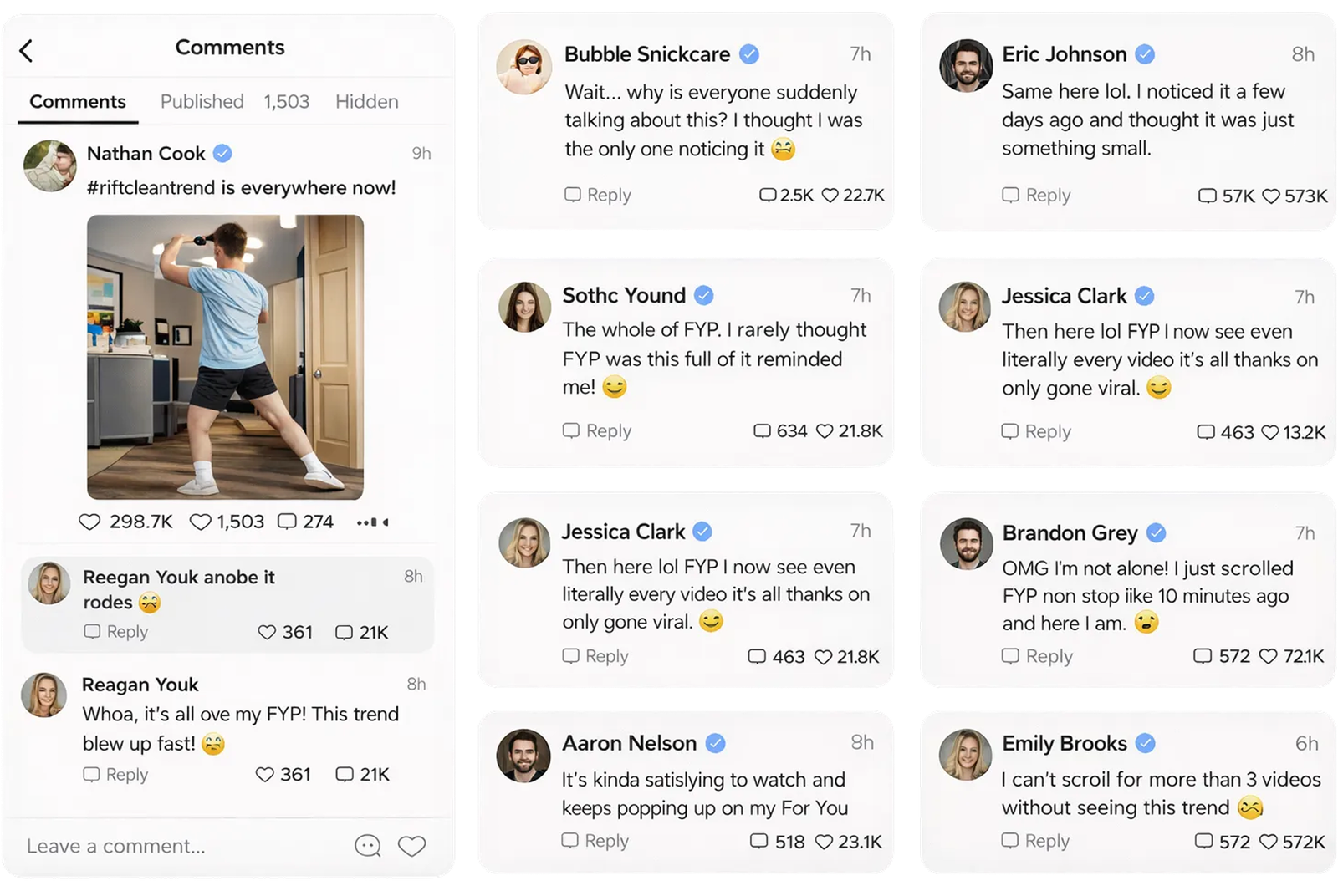Select the Comments tab
The image size is (1338, 896).
pos(78,102)
